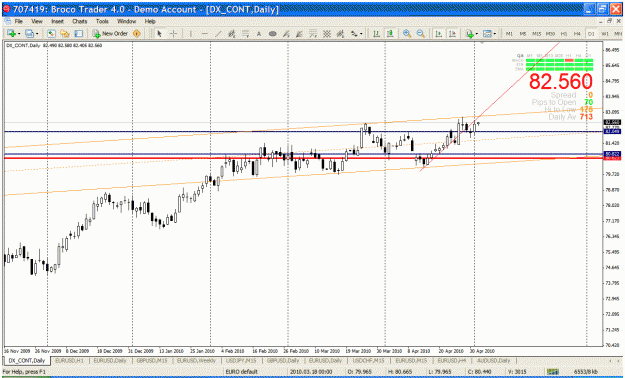Open the Charts menu

click(x=80, y=21)
